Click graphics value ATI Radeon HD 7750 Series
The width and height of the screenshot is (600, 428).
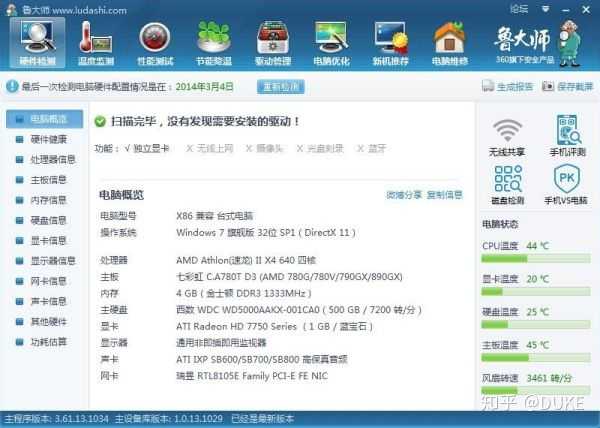coord(274,326)
